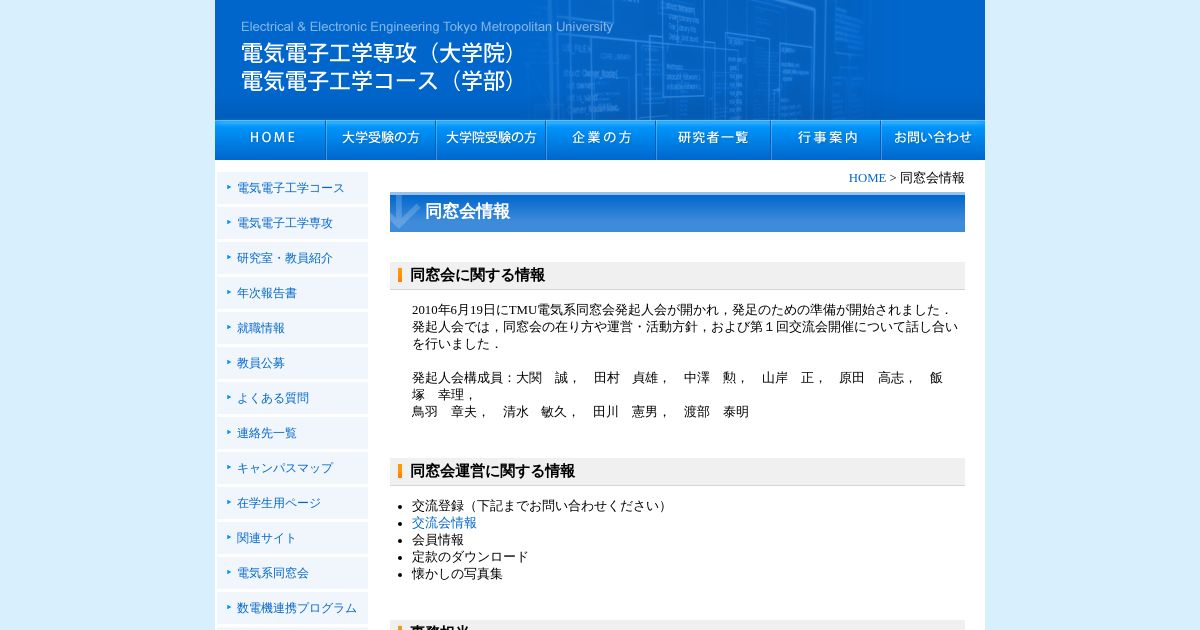Screen dimensions: 1200x630
Task: Click 懐かしの写真集 list item text
Action: (x=457, y=574)
